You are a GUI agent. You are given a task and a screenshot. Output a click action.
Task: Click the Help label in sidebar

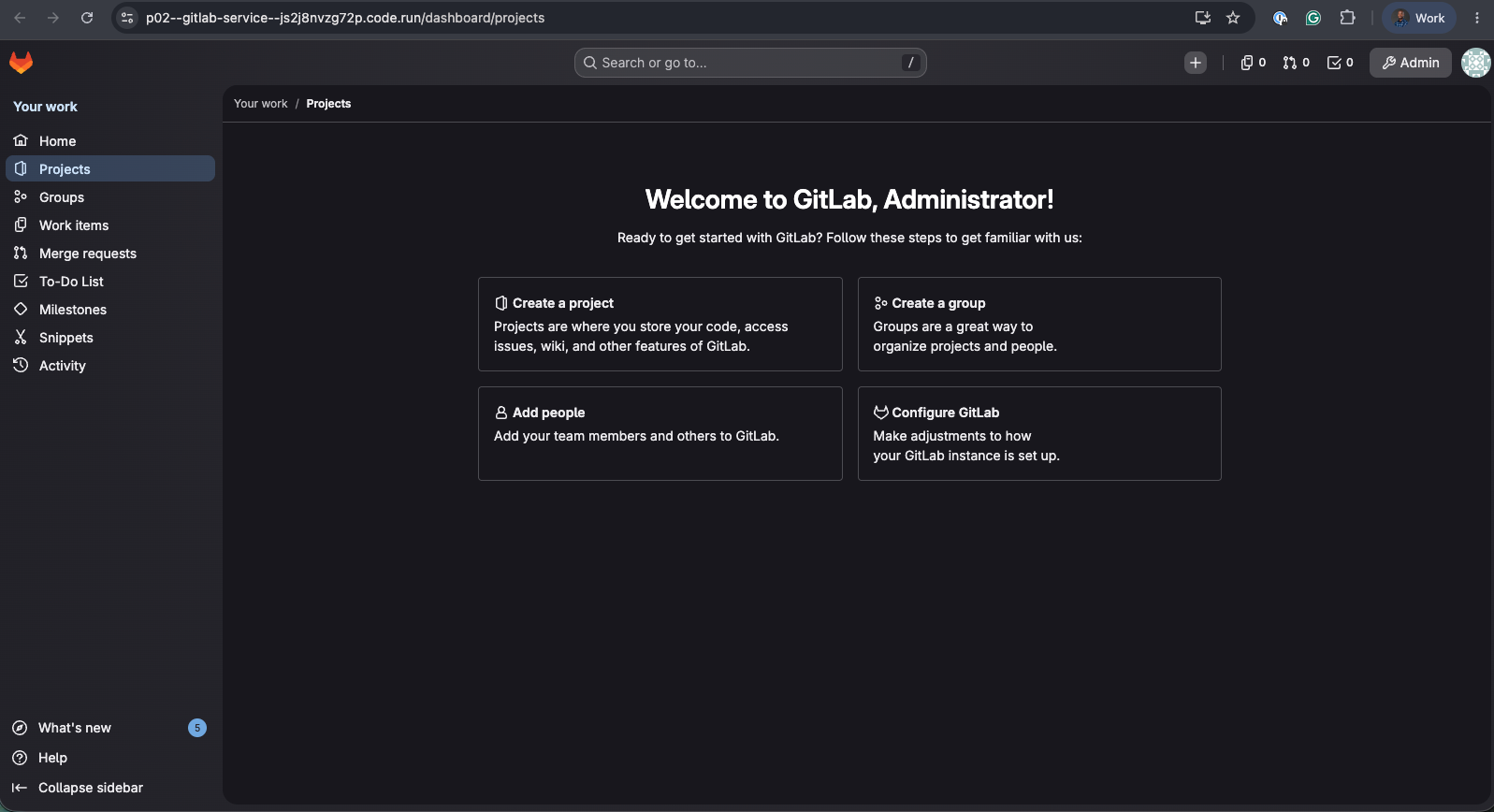[x=52, y=758]
